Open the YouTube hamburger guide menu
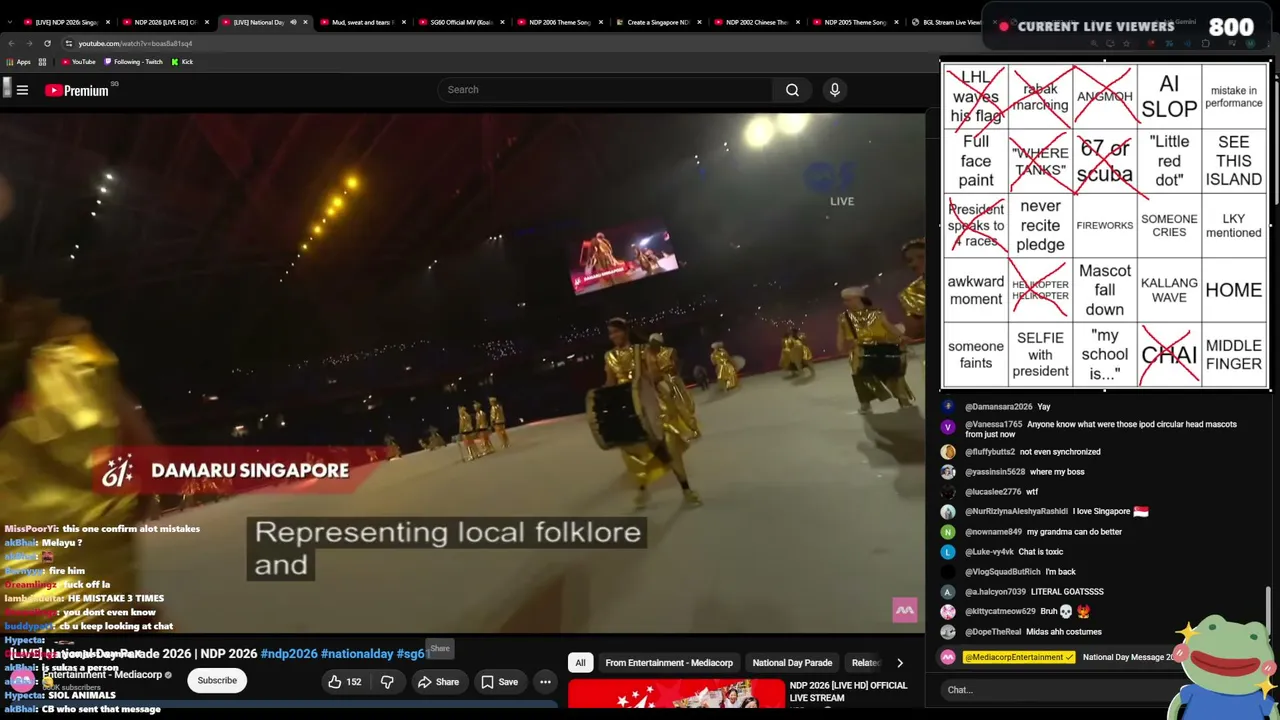This screenshot has width=1280, height=720. pos(22,90)
